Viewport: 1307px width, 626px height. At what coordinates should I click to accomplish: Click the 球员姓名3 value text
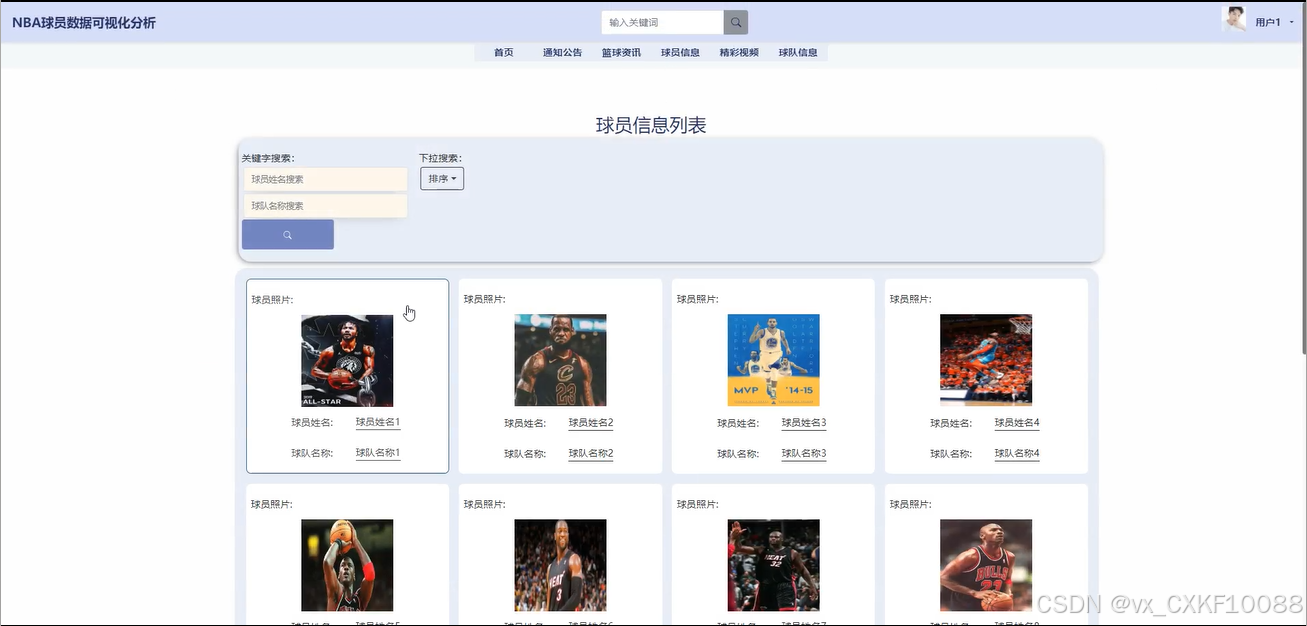point(804,423)
